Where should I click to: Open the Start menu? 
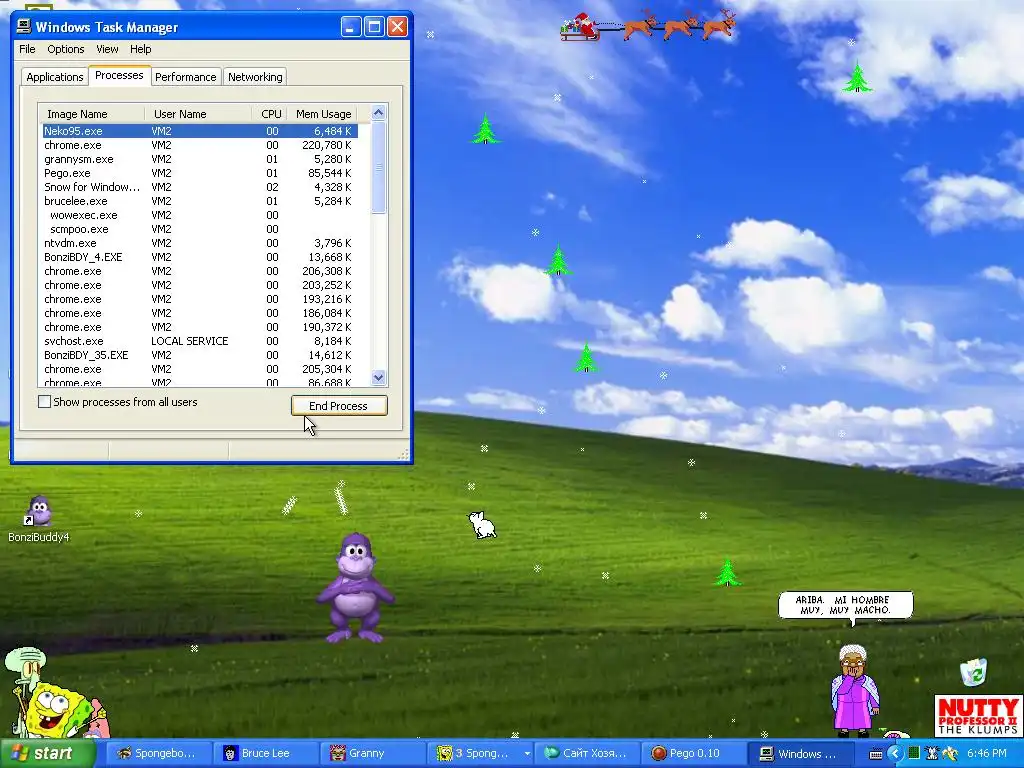point(47,754)
